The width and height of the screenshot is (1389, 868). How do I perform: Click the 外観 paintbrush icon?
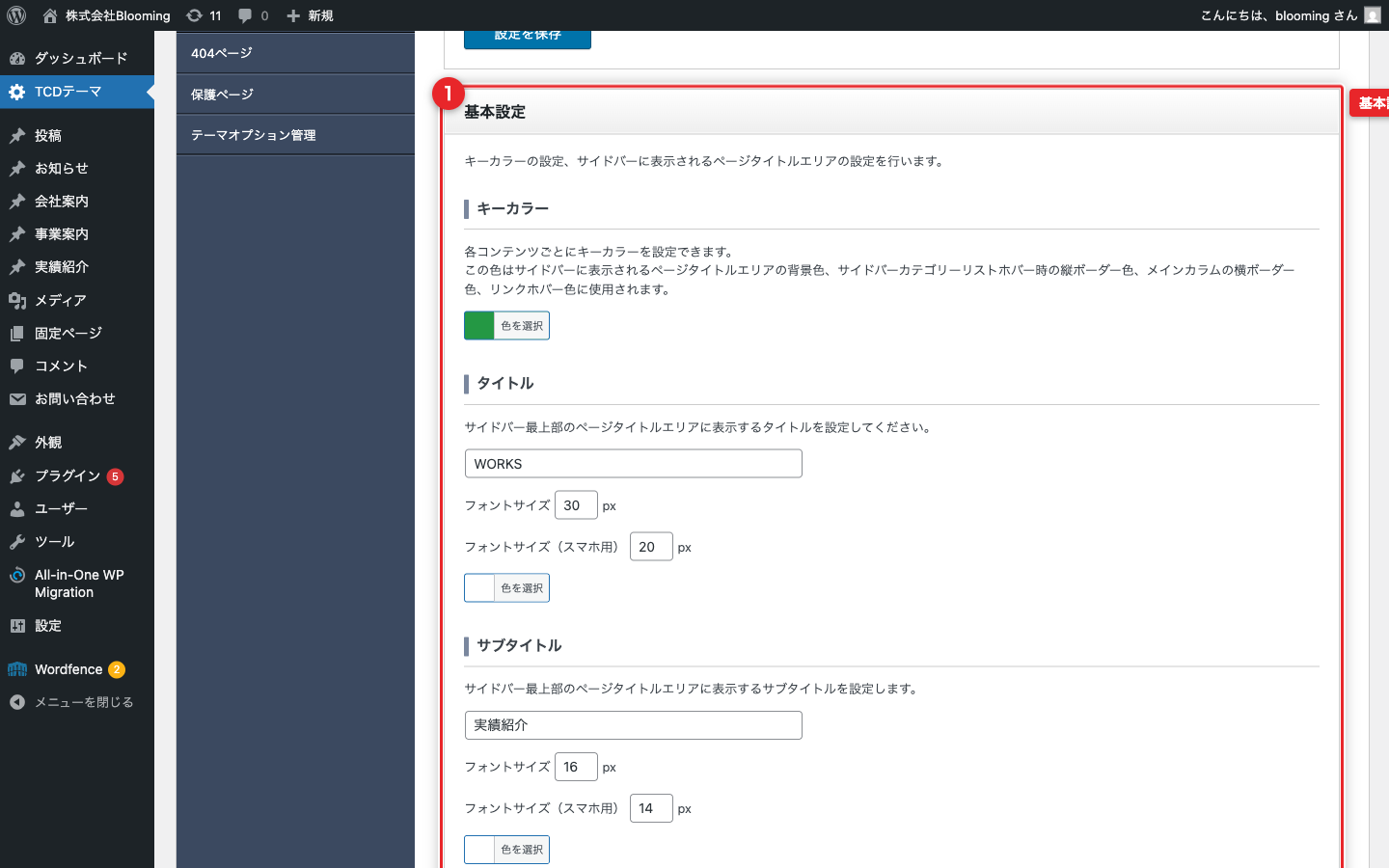tap(17, 443)
